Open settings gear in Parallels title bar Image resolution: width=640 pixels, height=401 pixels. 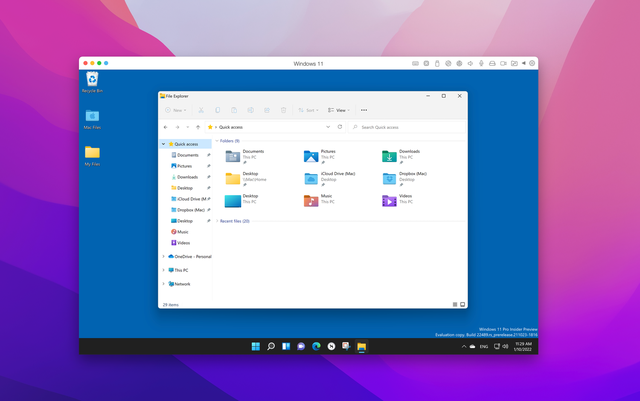click(x=532, y=63)
